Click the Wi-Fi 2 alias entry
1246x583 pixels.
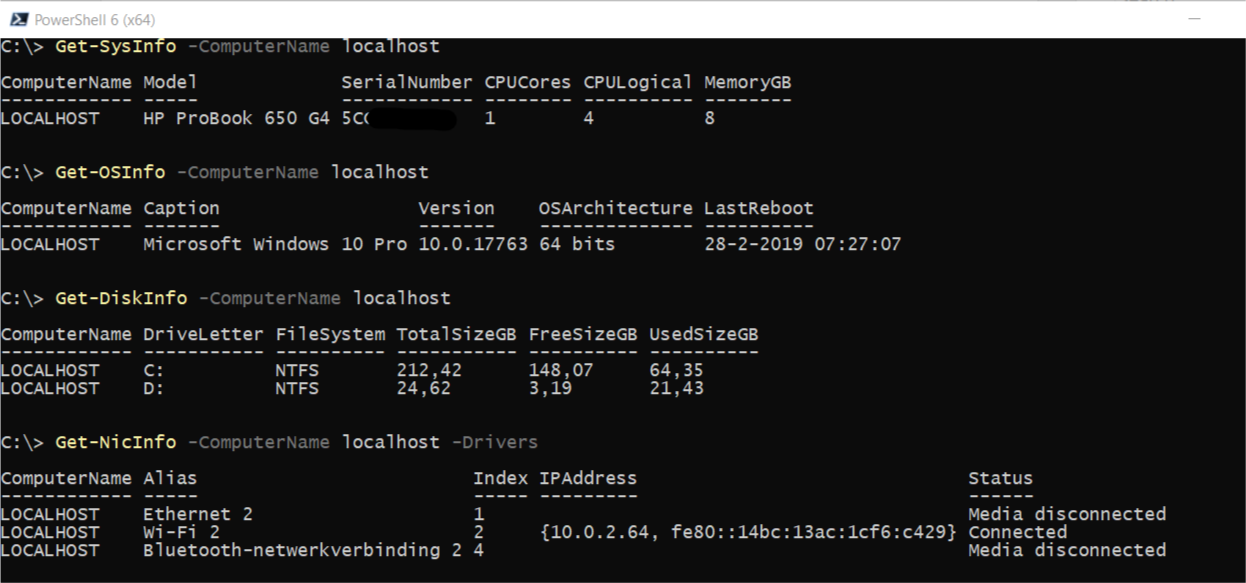coord(181,532)
